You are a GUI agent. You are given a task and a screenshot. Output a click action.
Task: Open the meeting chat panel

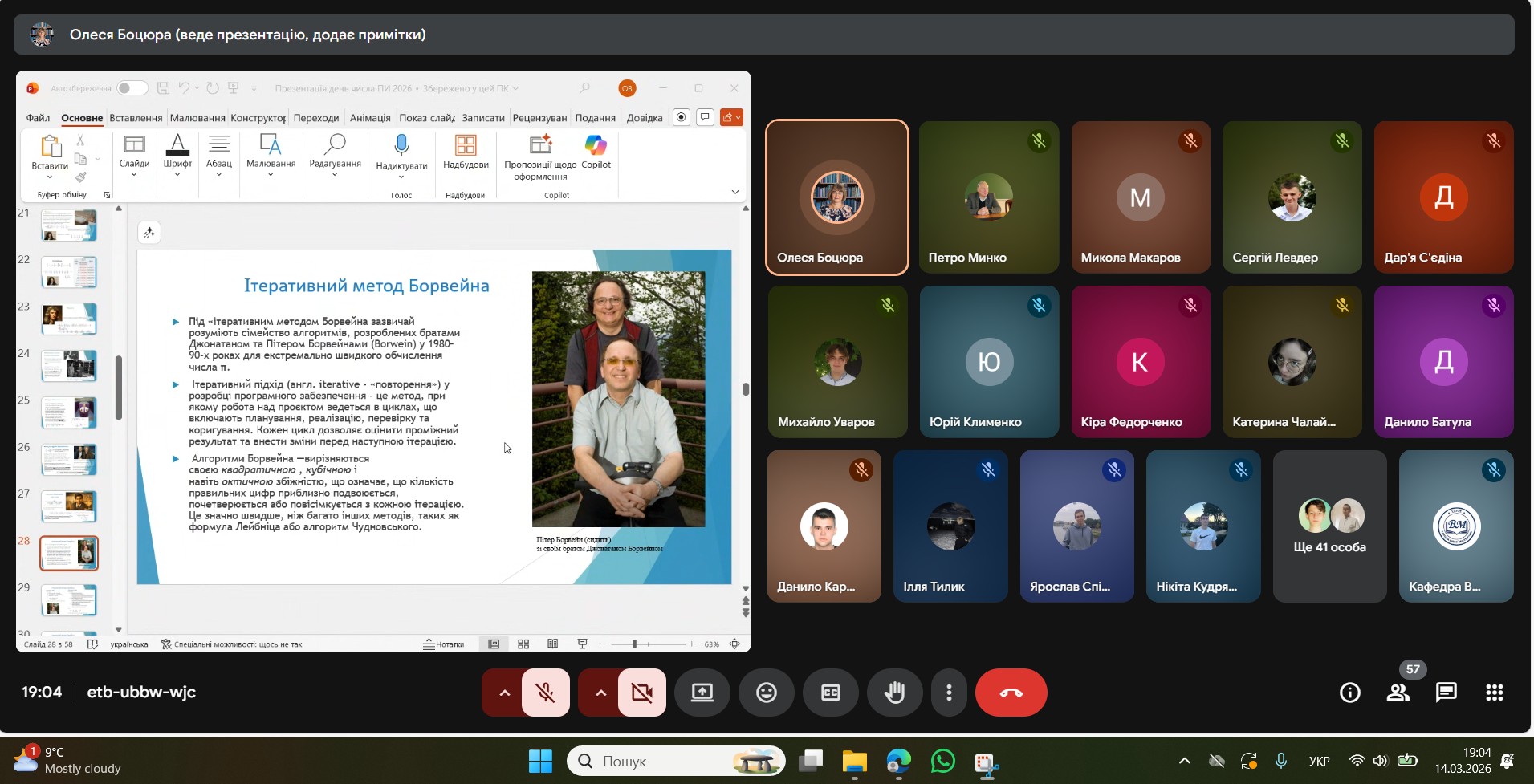(1446, 693)
